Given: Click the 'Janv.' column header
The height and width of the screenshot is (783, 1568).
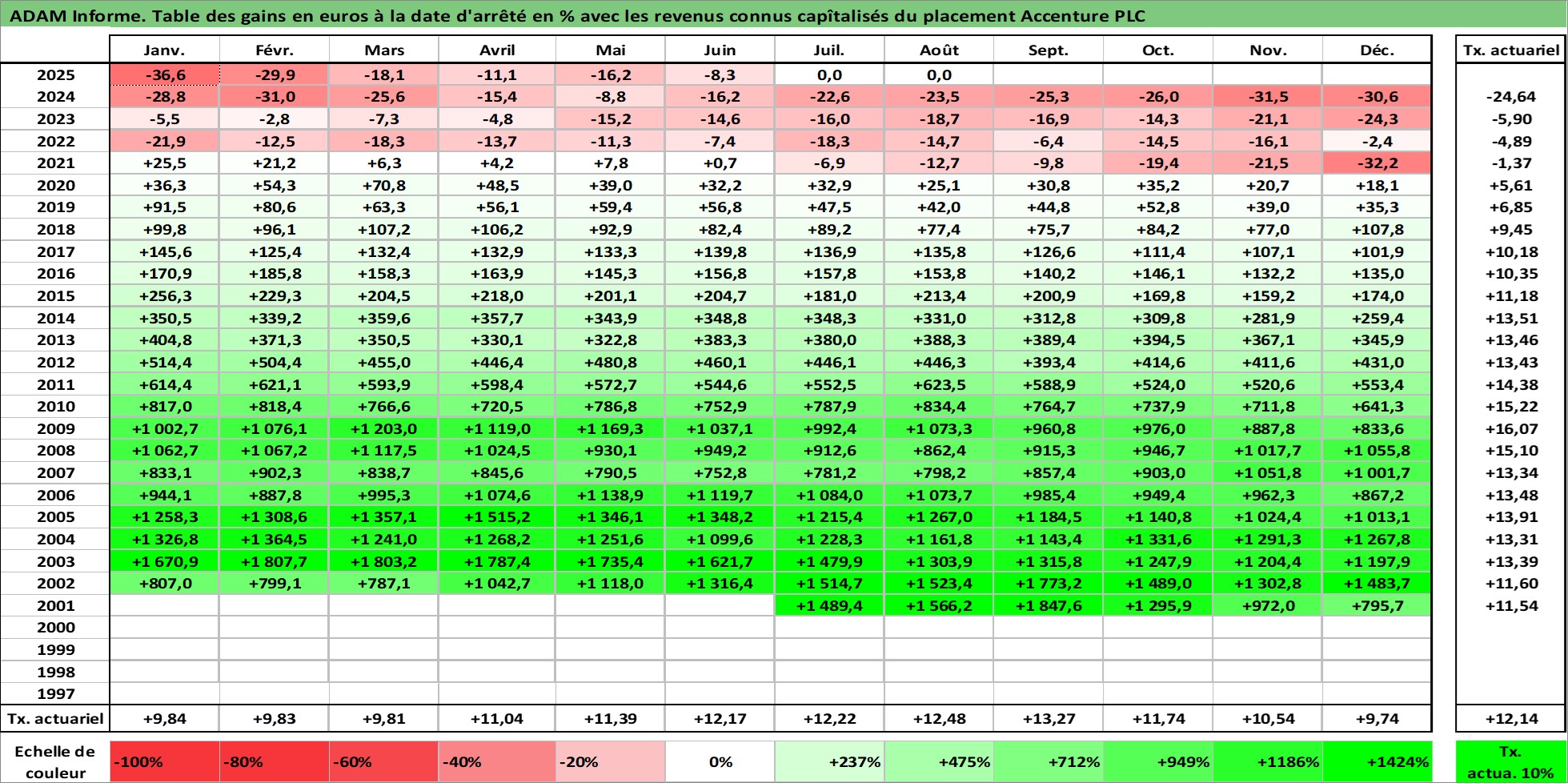Looking at the screenshot, I should click(164, 50).
